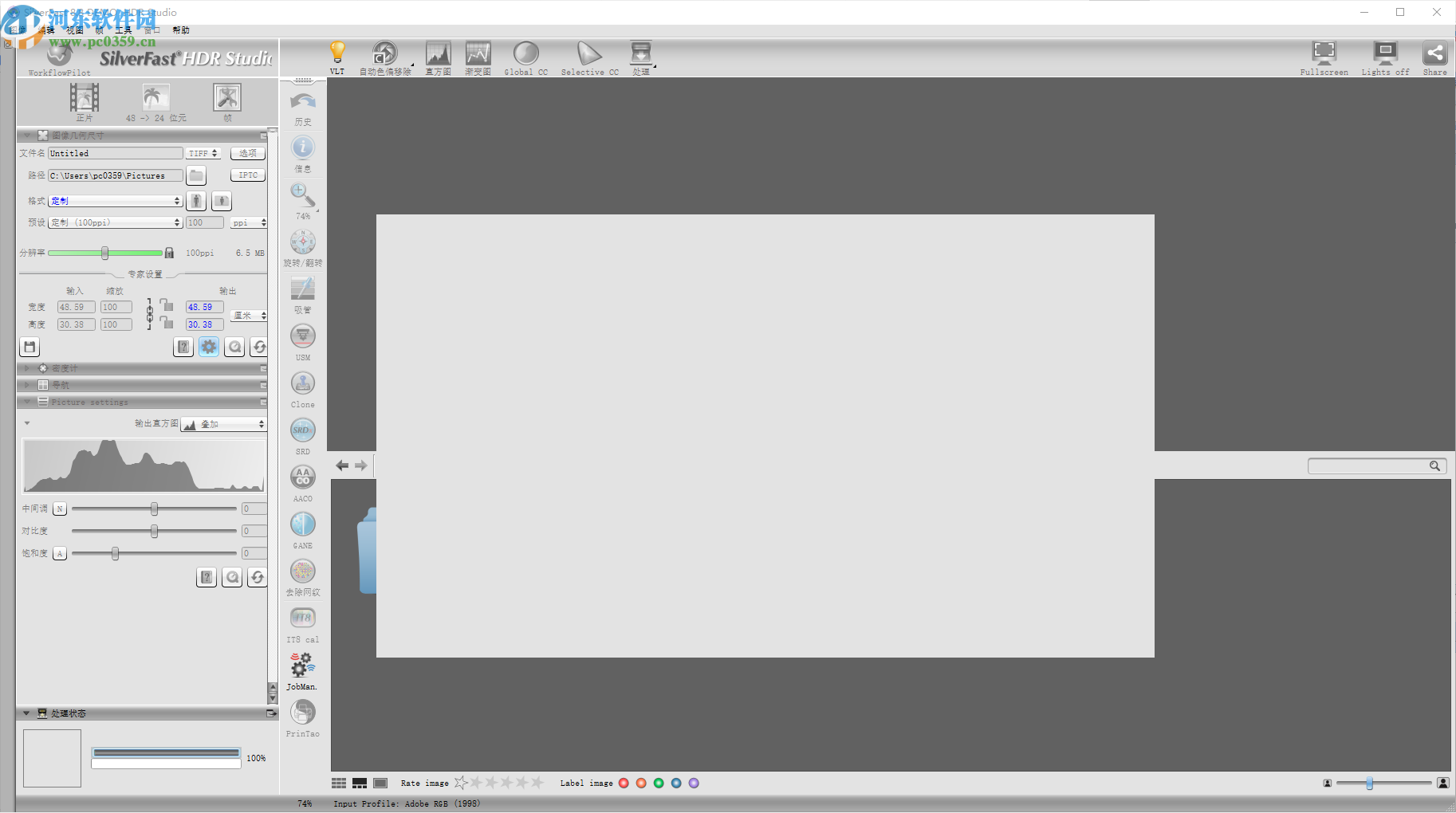Click the IPTC button

[248, 175]
